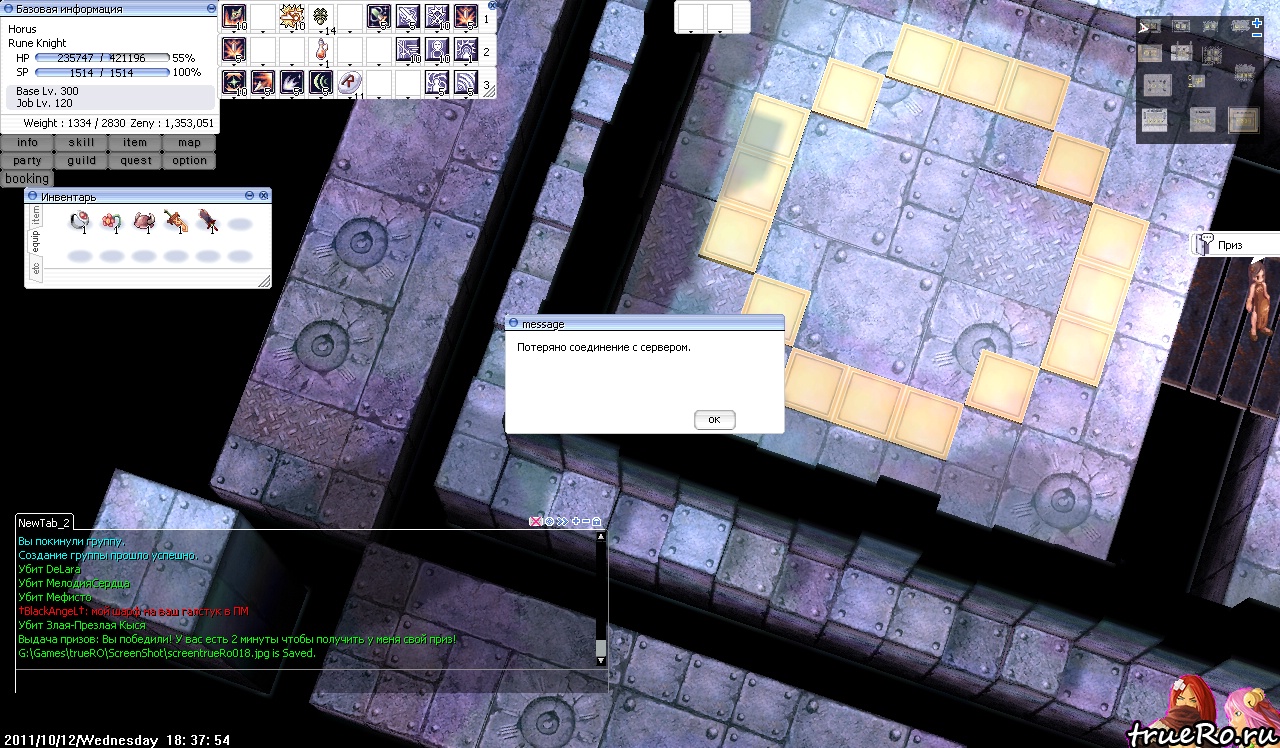
Task: Open the info menu button
Action: [x=27, y=143]
